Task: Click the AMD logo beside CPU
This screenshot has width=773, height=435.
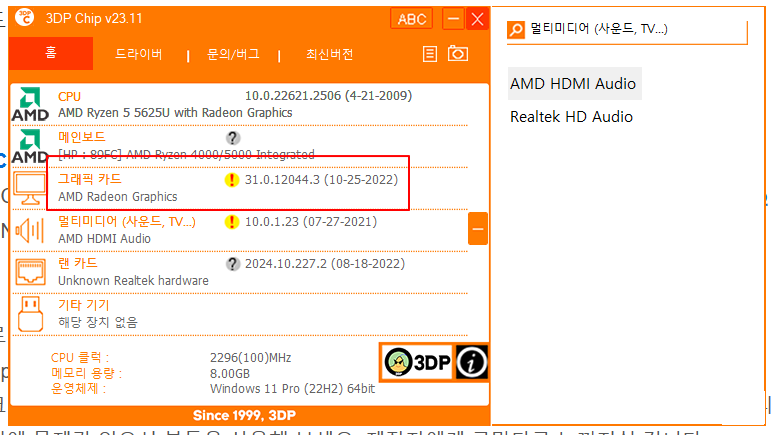Action: [x=30, y=104]
